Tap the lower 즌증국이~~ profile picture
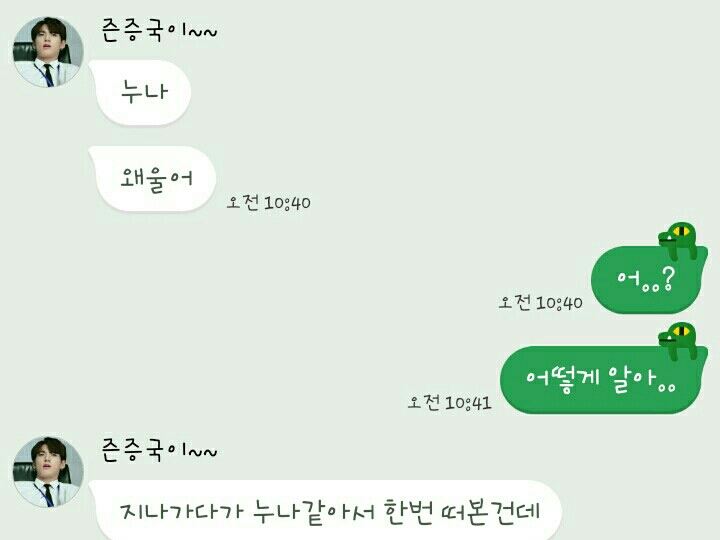Viewport: 720px width, 540px height. click(48, 472)
